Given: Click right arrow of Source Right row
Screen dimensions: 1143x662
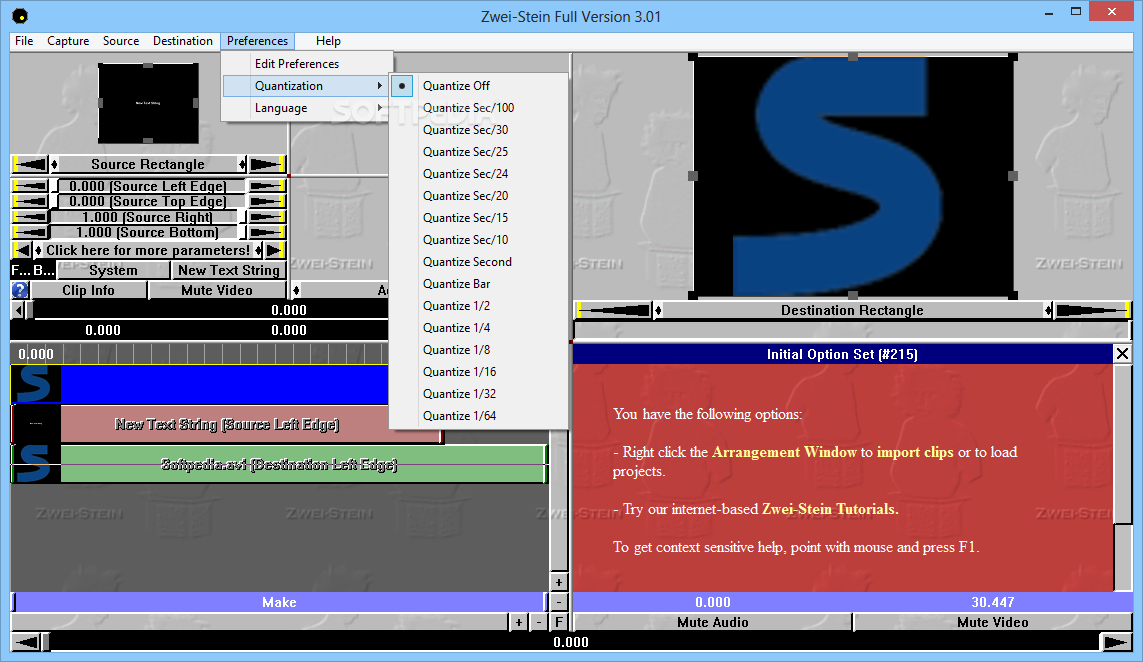Looking at the screenshot, I should 266,217.
